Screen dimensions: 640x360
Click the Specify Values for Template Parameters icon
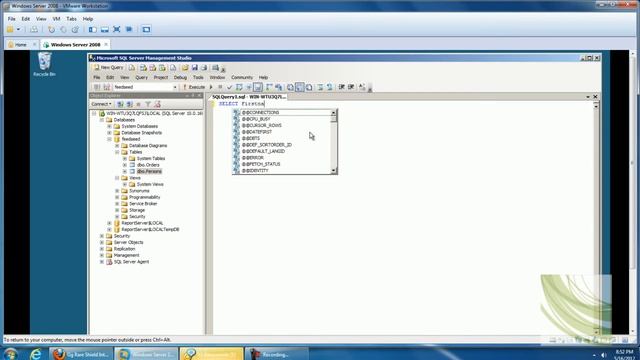pos(362,87)
